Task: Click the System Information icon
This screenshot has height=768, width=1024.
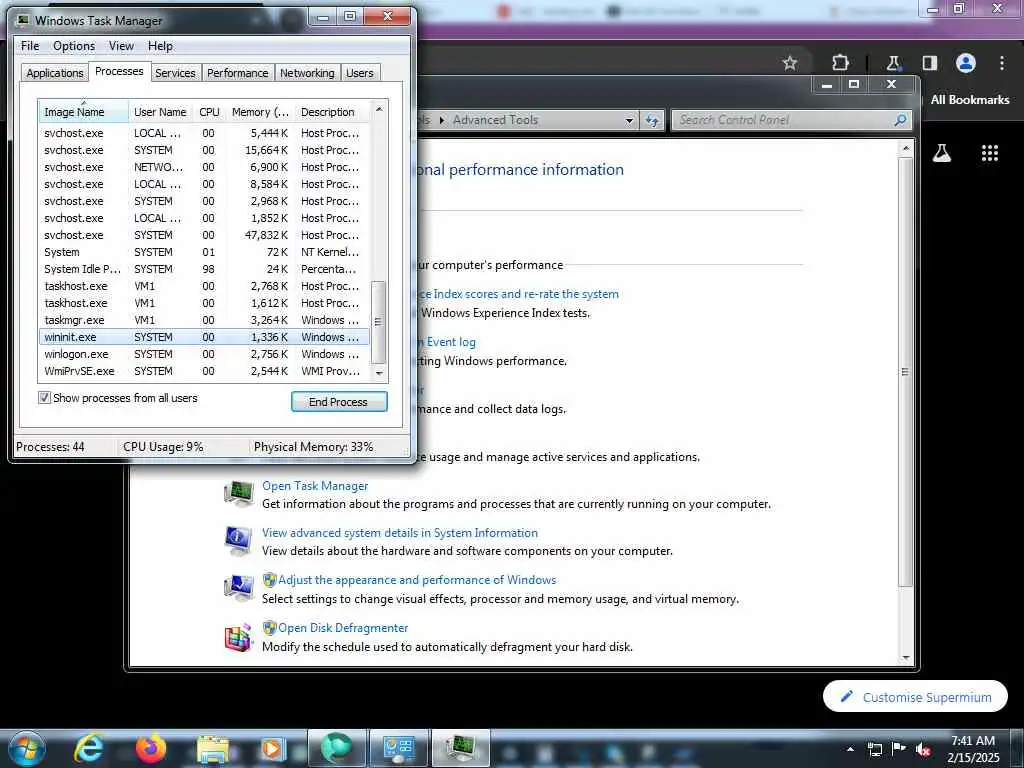Action: click(238, 541)
